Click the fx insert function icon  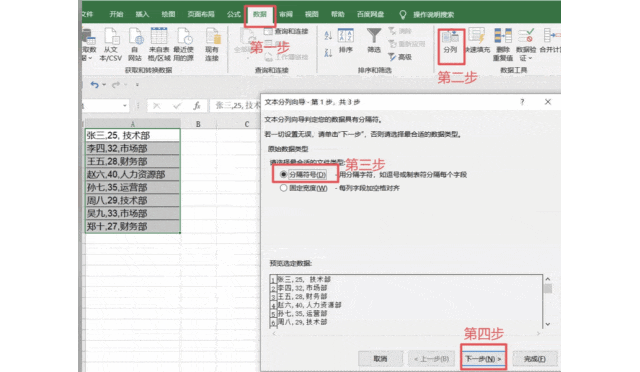[x=197, y=106]
